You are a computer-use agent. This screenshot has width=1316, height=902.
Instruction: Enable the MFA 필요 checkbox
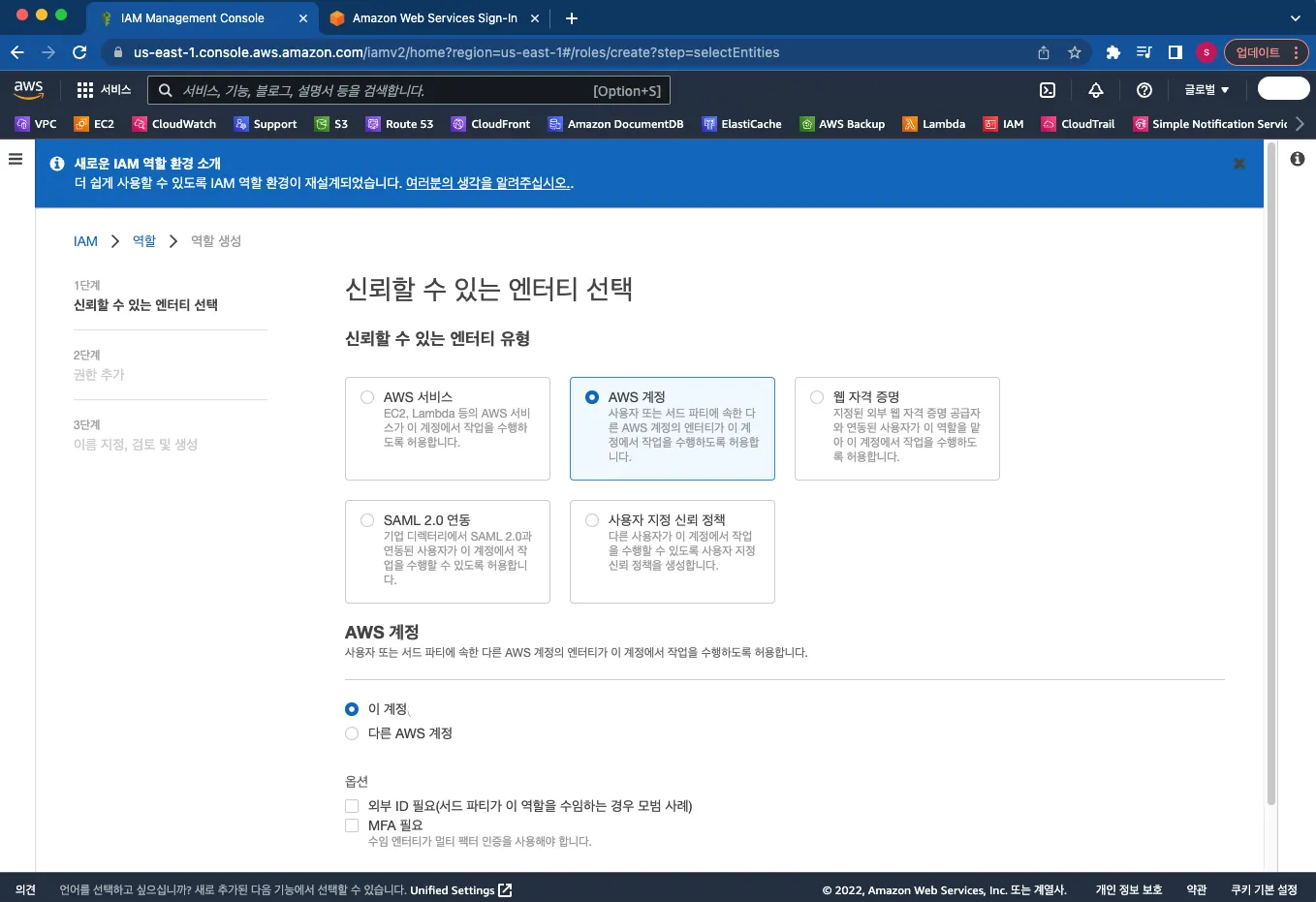pyautogui.click(x=352, y=825)
